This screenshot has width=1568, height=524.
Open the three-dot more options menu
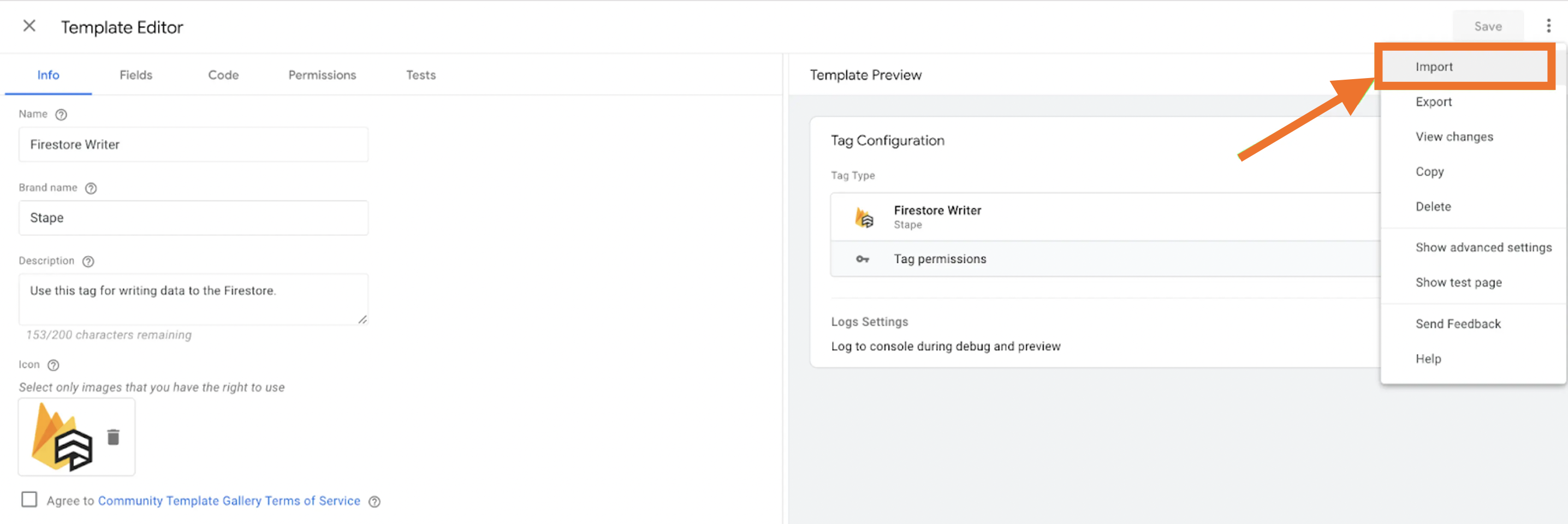(1548, 26)
